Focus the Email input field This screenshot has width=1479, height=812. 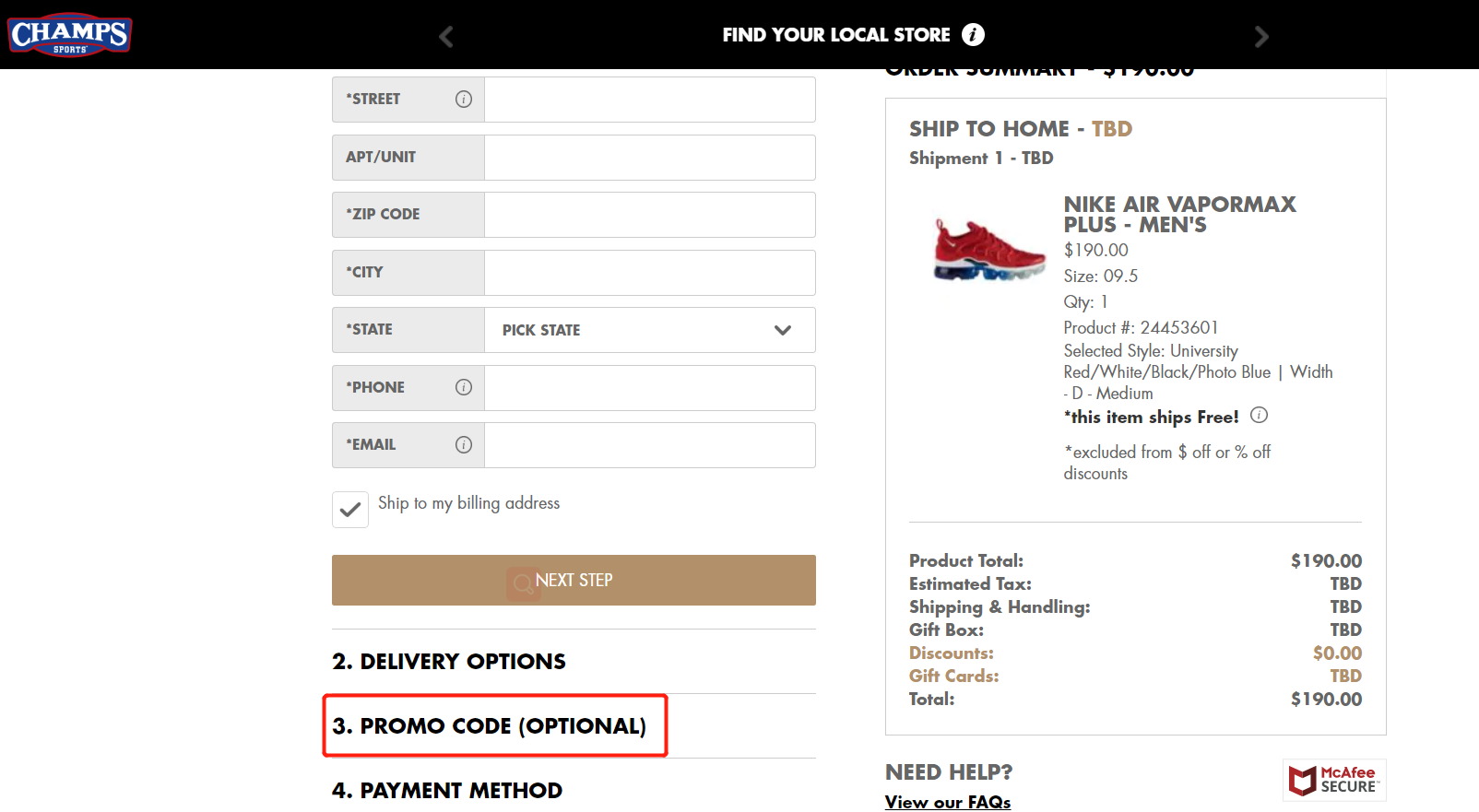pyautogui.click(x=650, y=445)
